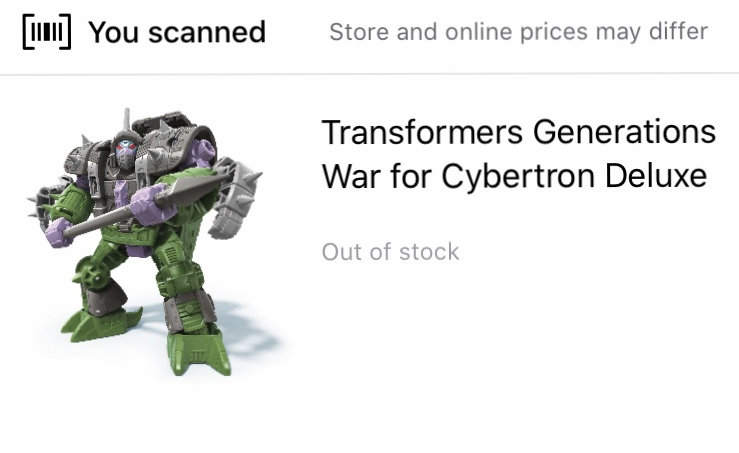
Task: Click the "Store and online prices may differ" notice
Action: [518, 32]
